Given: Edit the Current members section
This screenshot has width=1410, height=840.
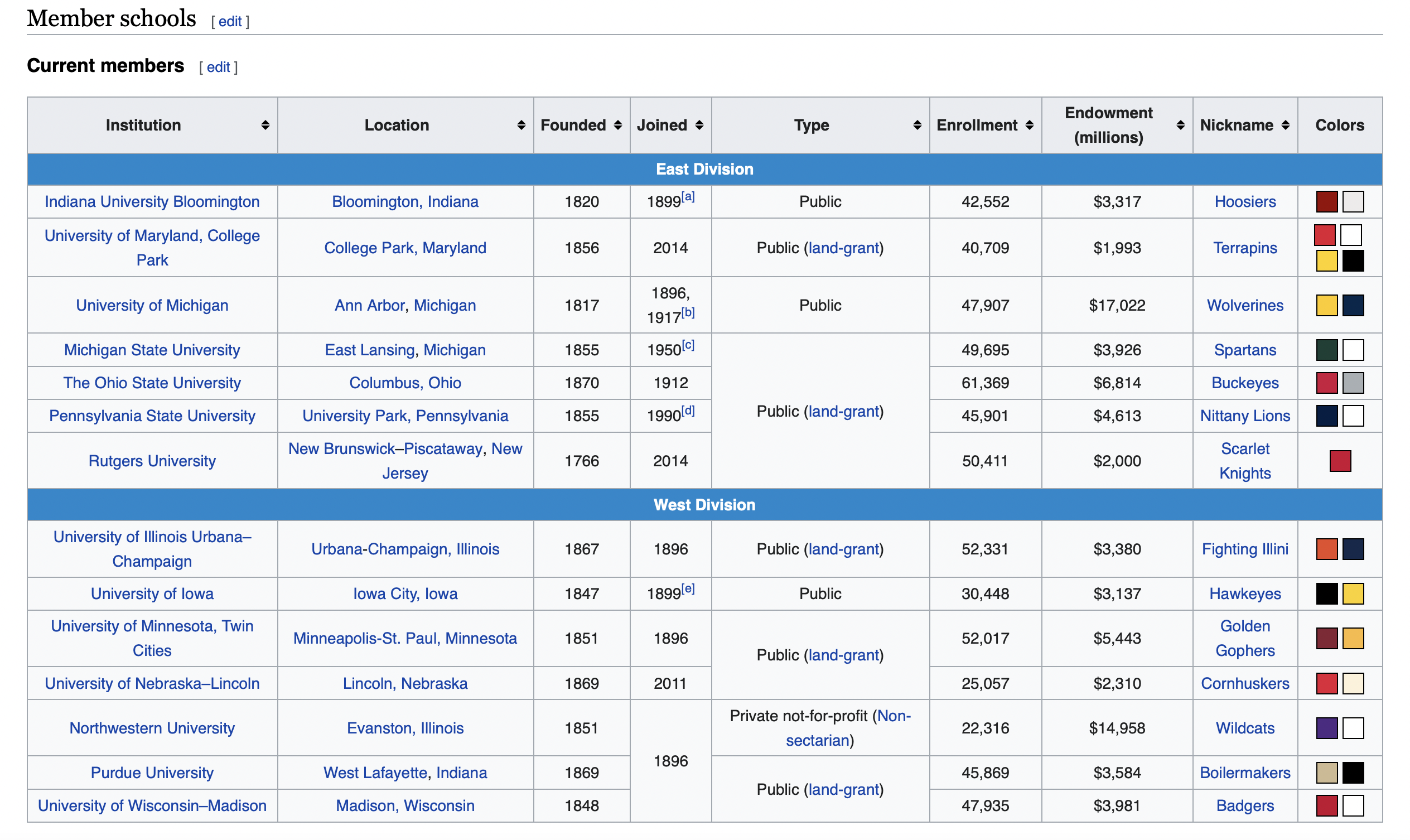Looking at the screenshot, I should pyautogui.click(x=219, y=67).
